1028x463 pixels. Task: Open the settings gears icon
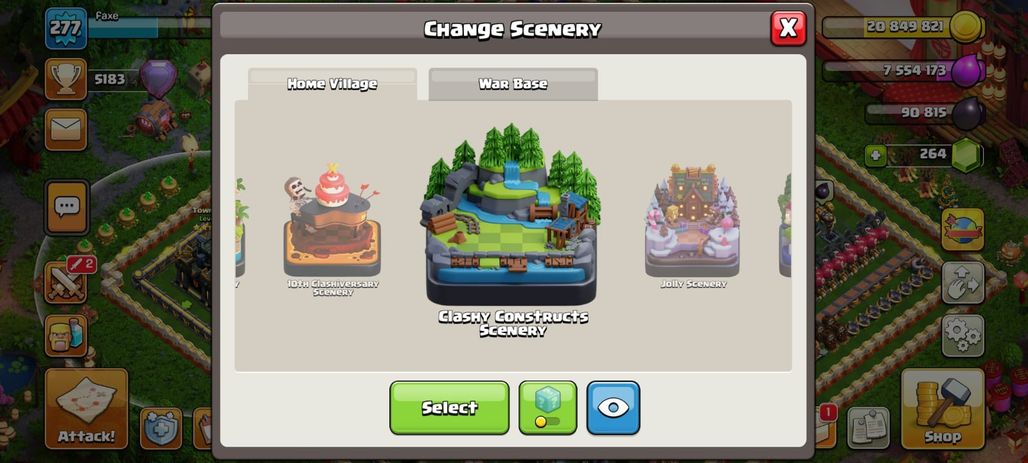(x=962, y=336)
